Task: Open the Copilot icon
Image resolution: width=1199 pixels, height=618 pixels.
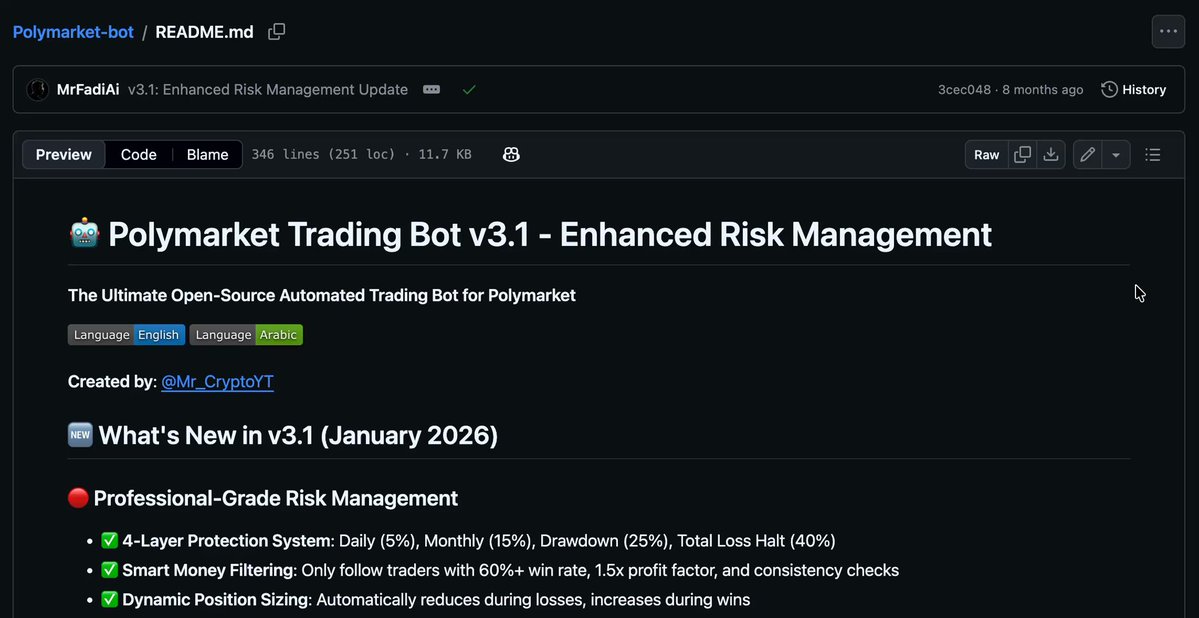Action: [512, 154]
